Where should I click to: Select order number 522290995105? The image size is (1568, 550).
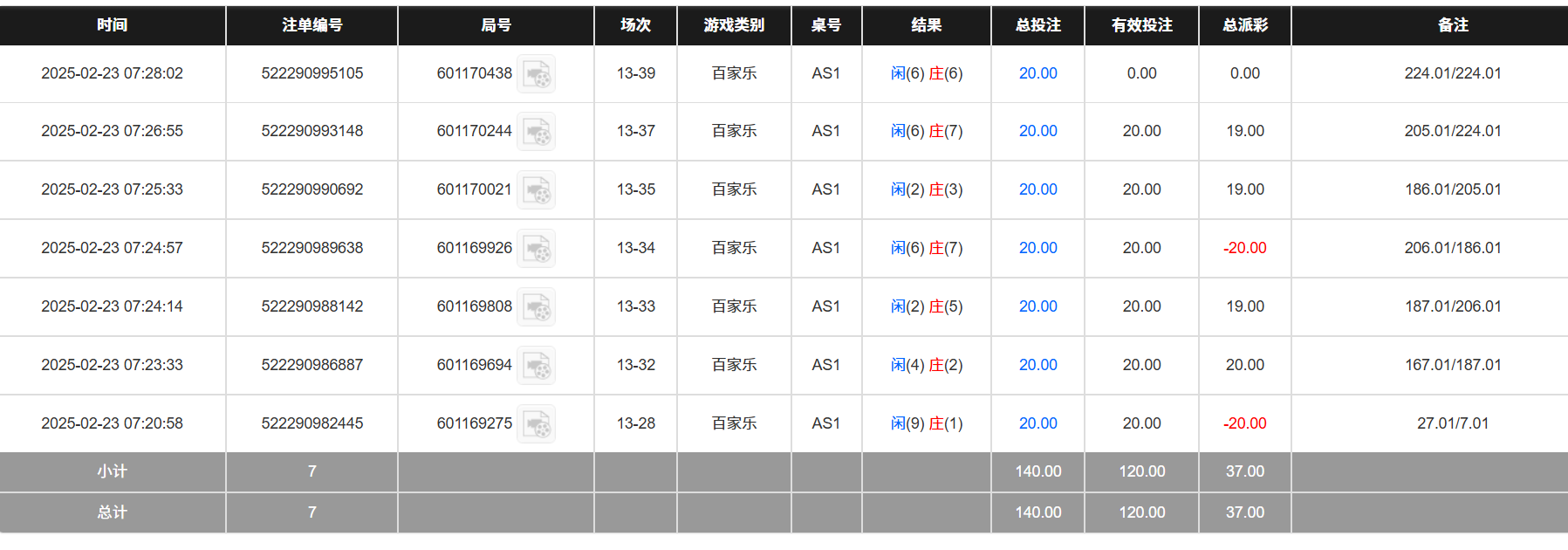[312, 73]
